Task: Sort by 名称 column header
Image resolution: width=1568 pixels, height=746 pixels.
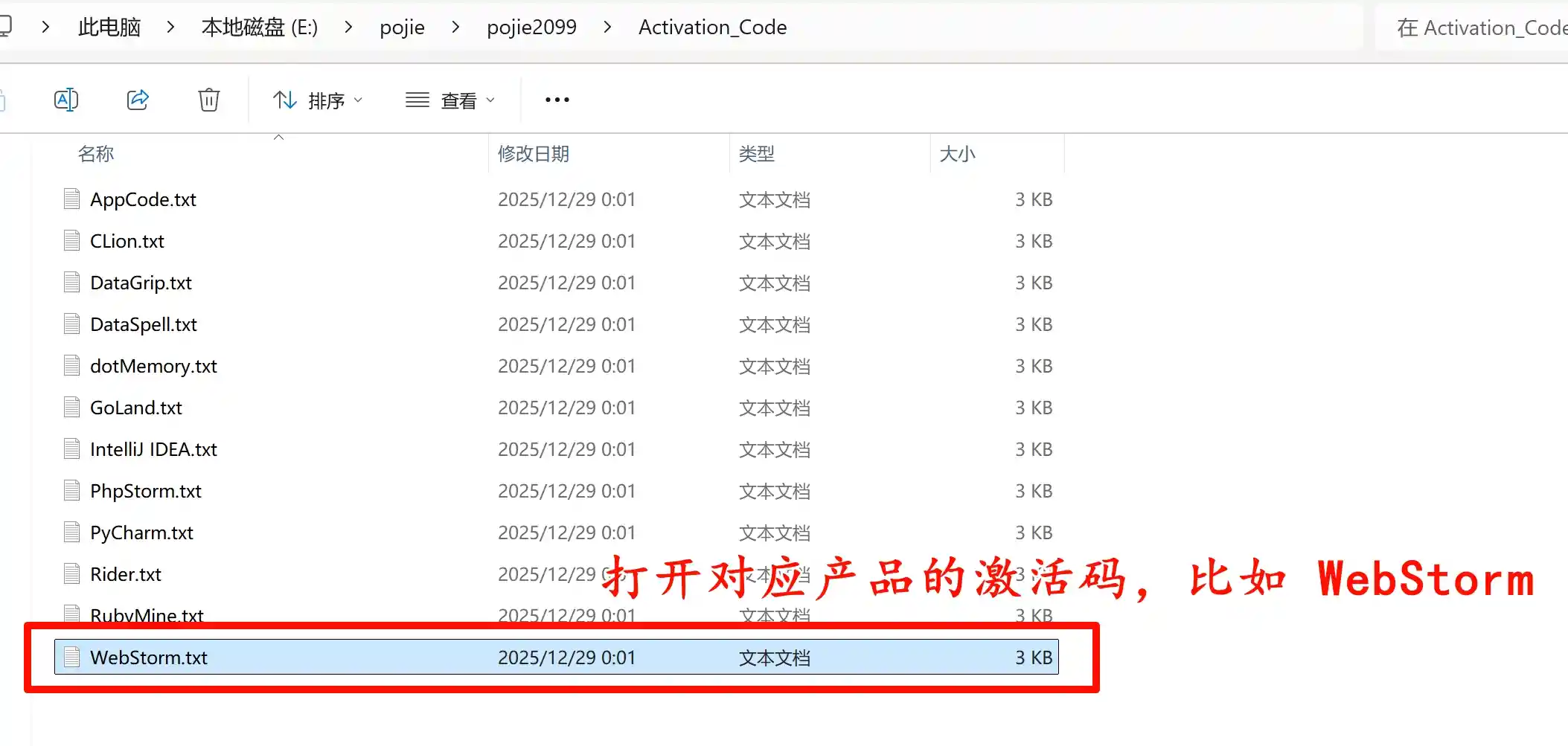Action: [96, 154]
